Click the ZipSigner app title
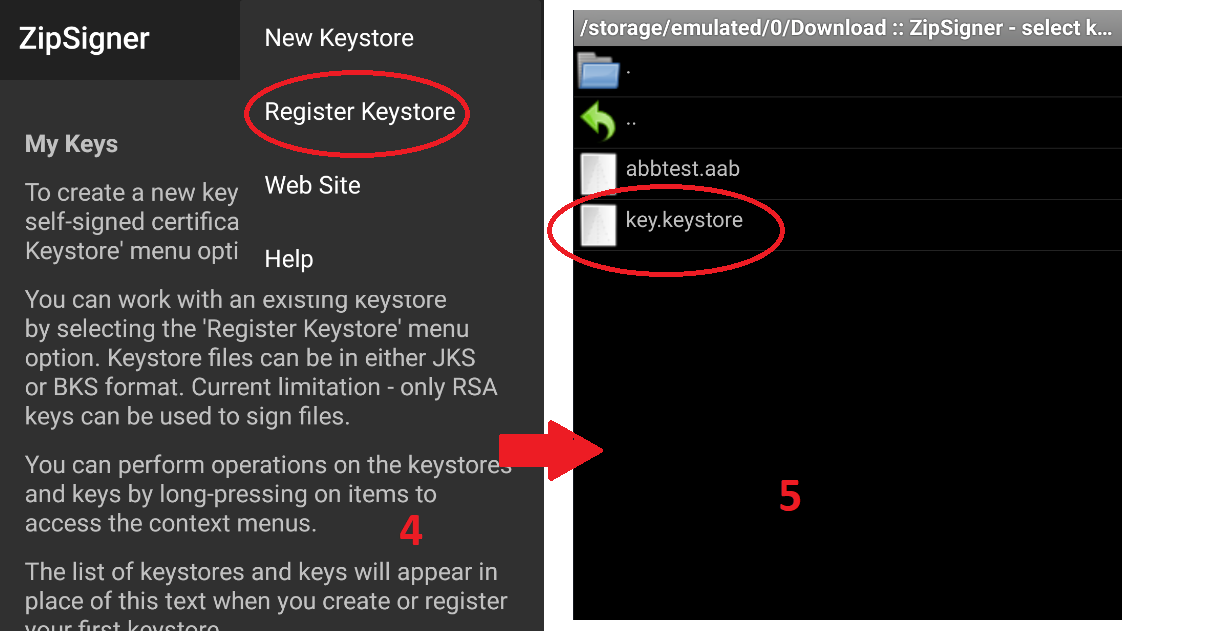Viewport: 1205px width, 631px height. pos(84,39)
